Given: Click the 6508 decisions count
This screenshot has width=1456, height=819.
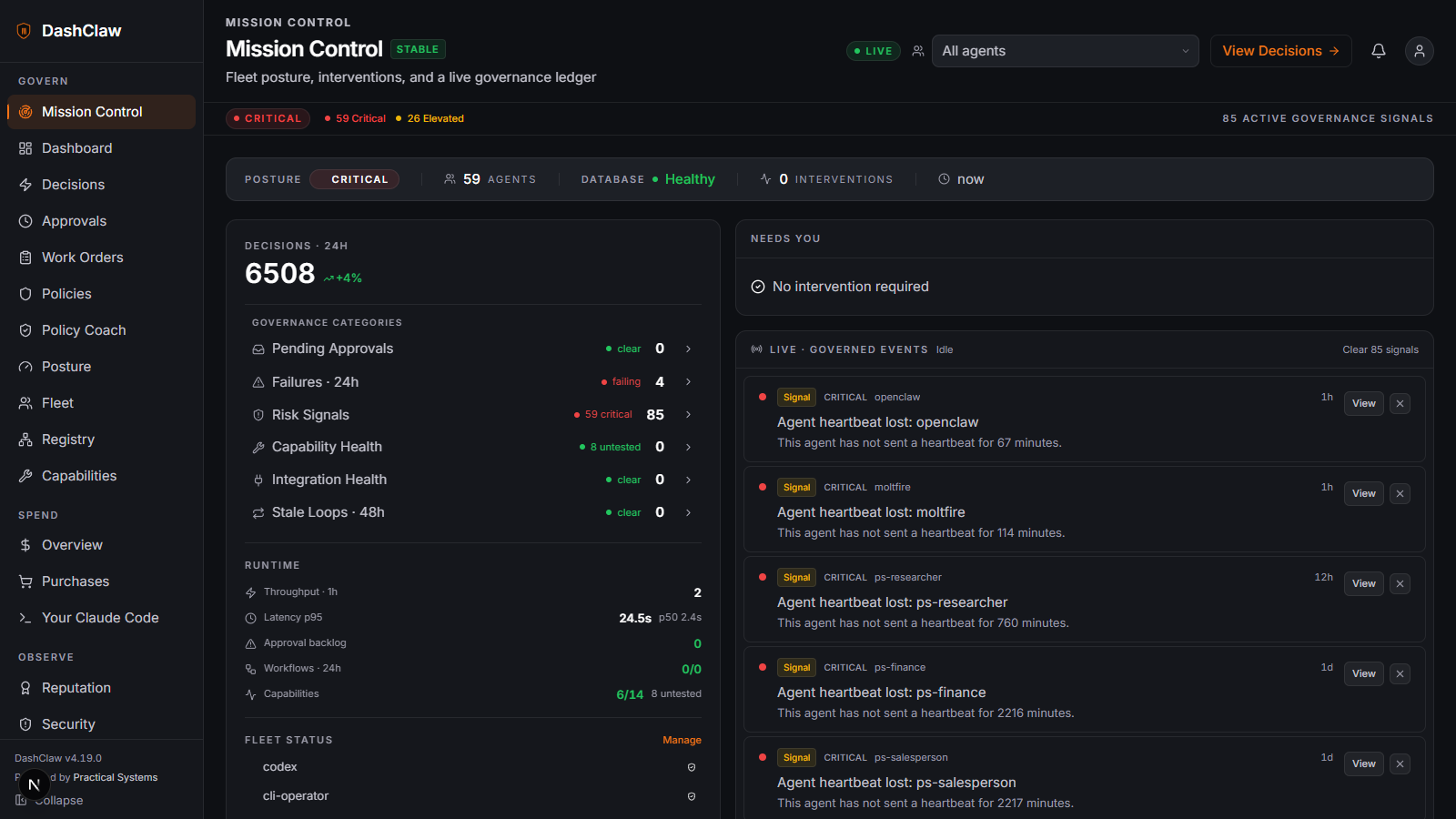Looking at the screenshot, I should tap(280, 273).
